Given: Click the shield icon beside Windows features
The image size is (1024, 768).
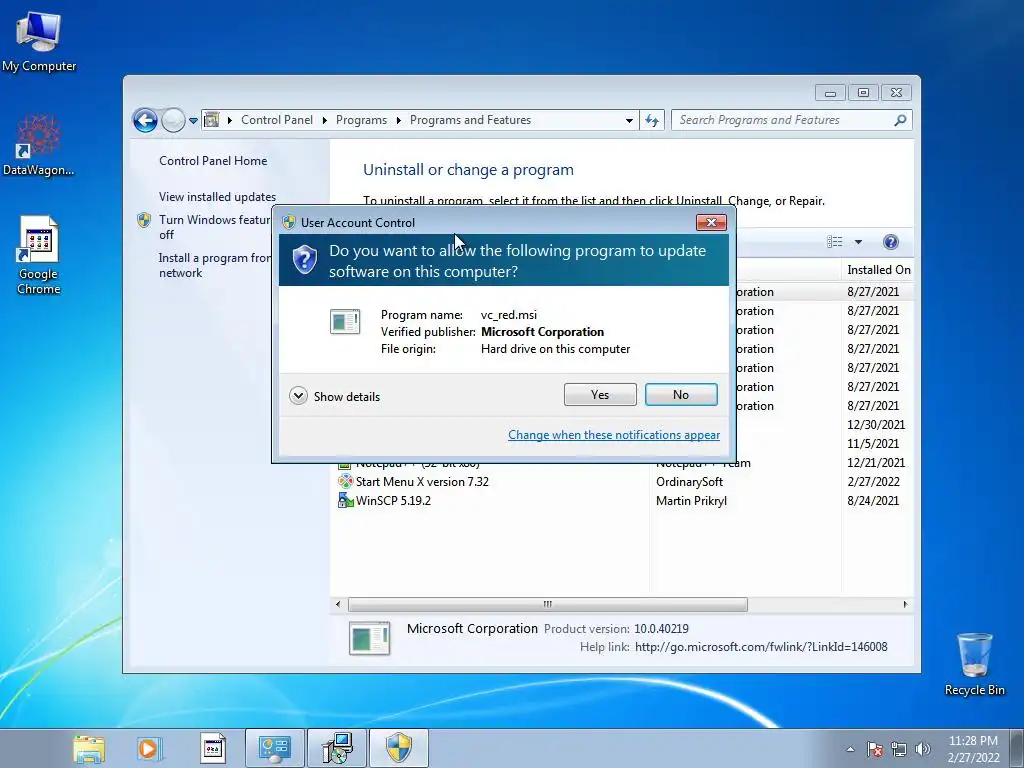Looking at the screenshot, I should click(144, 220).
